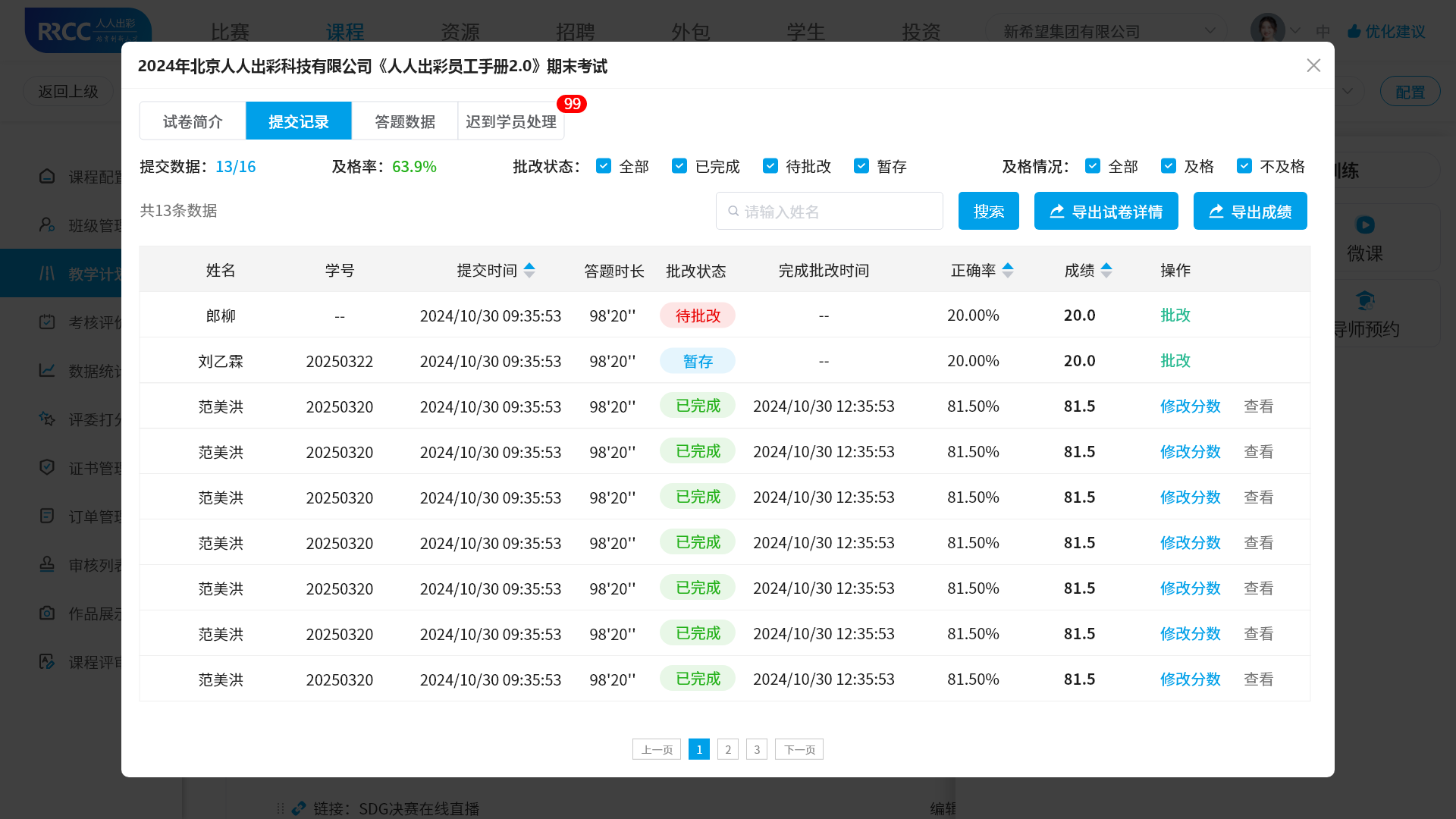Toggle the 暂存 checkbox
Viewport: 1456px width, 819px height.
861,165
